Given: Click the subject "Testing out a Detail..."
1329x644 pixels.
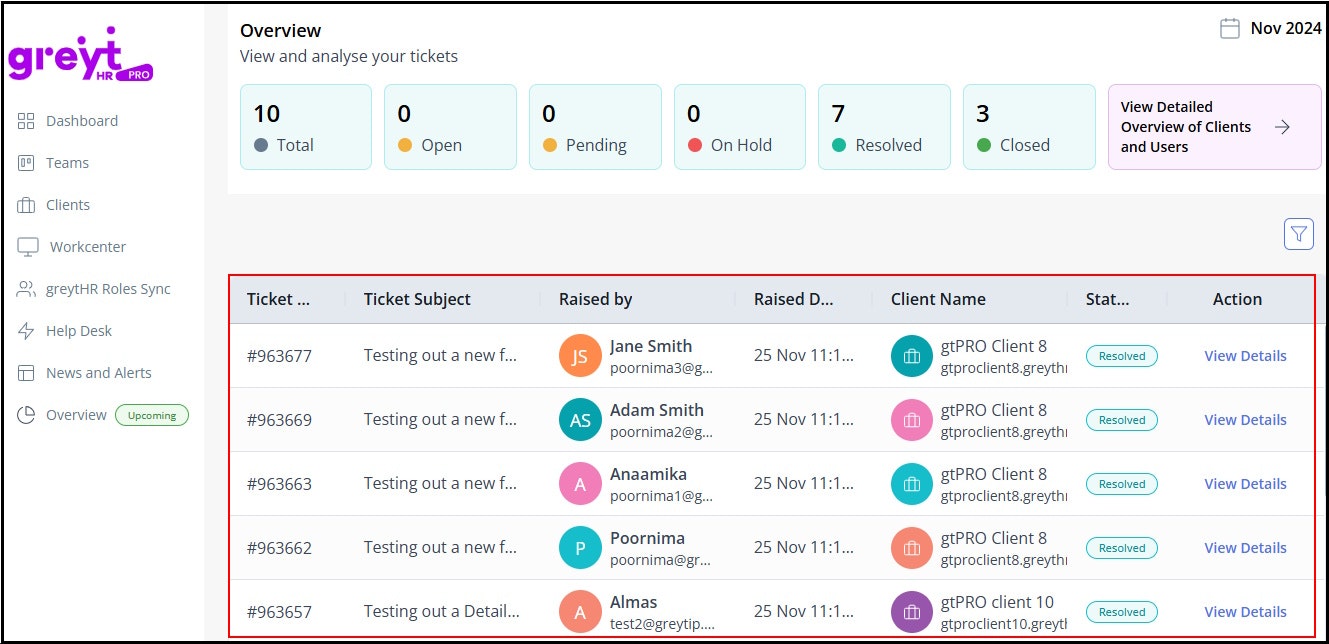Looking at the screenshot, I should point(441,612).
